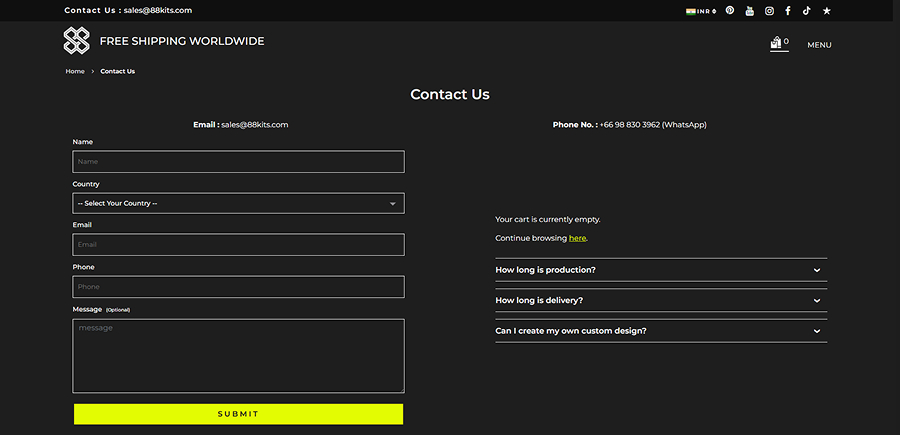Expand How long is production question
Screen dimensions: 900x435
(x=660, y=270)
